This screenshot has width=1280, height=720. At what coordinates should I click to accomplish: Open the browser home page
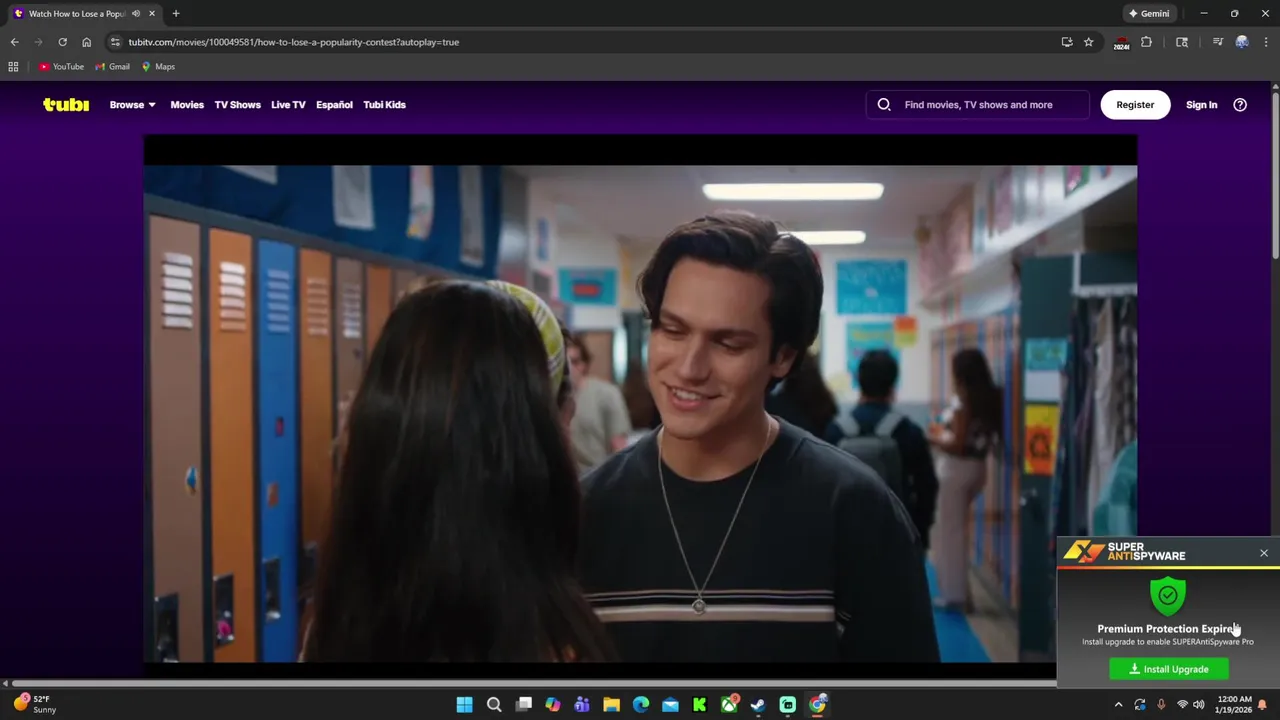click(x=86, y=42)
